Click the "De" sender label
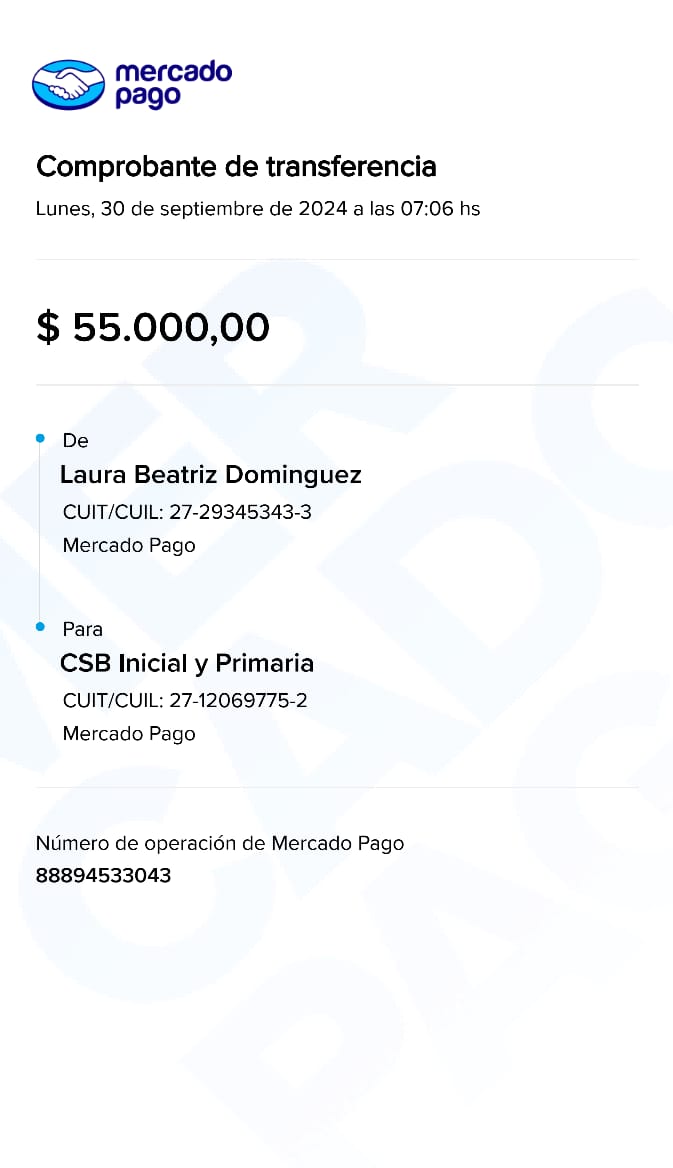Viewport: 673px width, 1168px height. 75,441
